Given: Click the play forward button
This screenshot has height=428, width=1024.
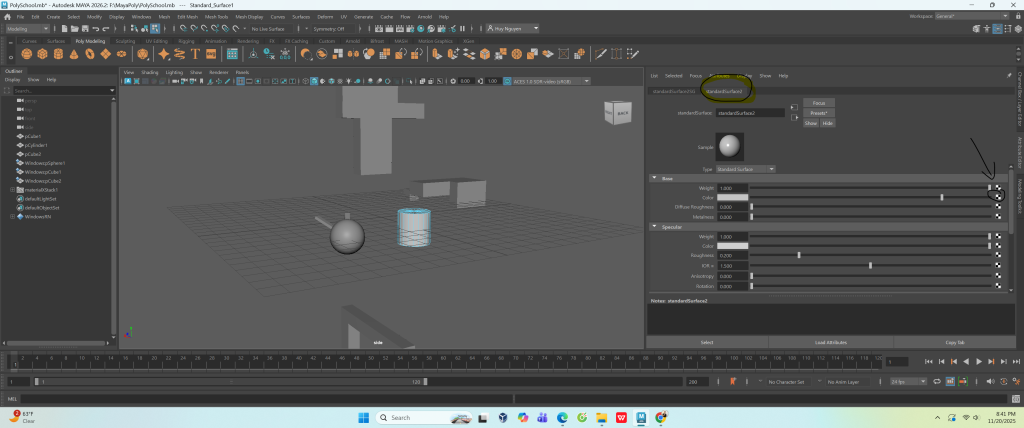Looking at the screenshot, I should pyautogui.click(x=979, y=361).
